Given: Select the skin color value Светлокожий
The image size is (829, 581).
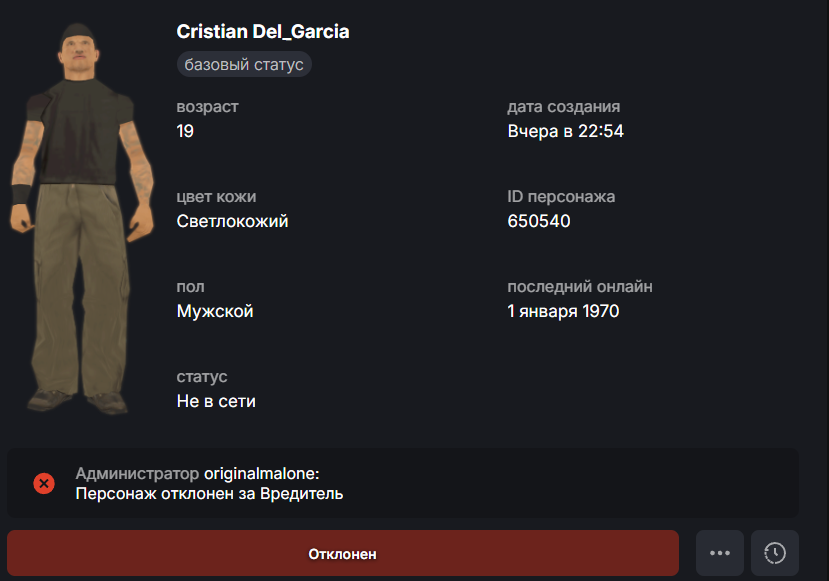Looking at the screenshot, I should 232,221.
